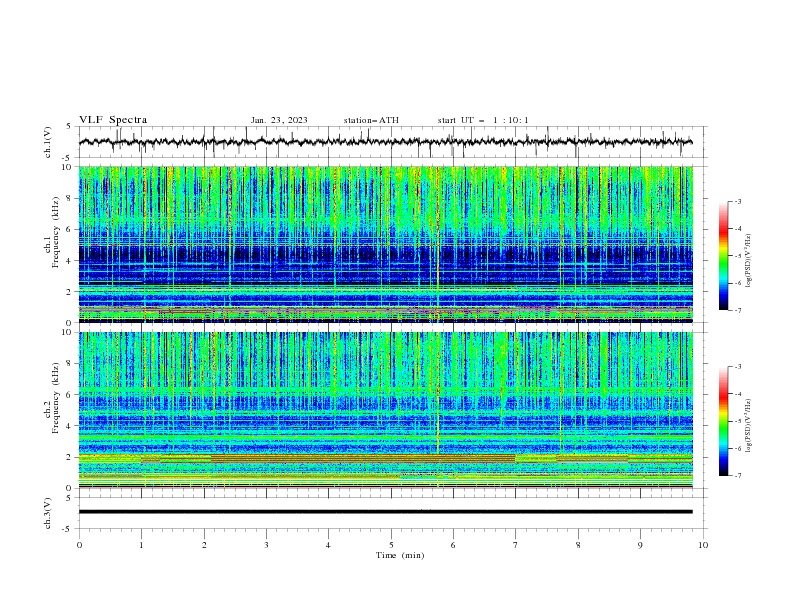Click the ch.1 'Frequency (kHz)' axis label

pos(55,233)
